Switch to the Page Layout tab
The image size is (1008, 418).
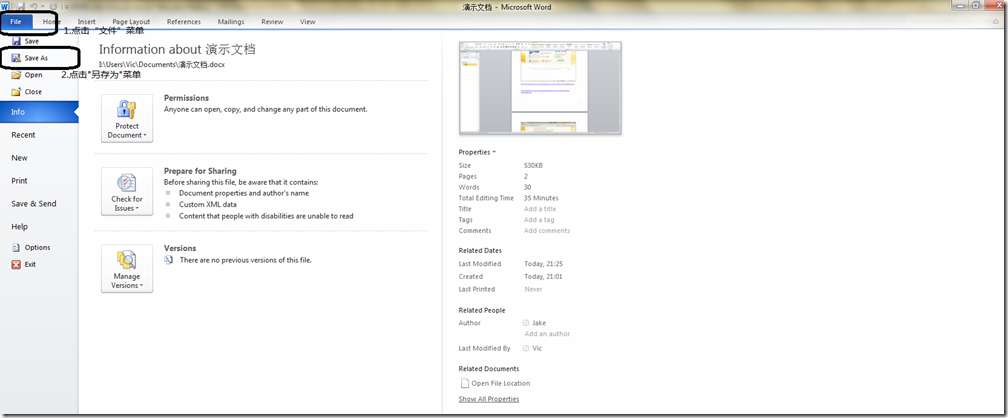131,22
